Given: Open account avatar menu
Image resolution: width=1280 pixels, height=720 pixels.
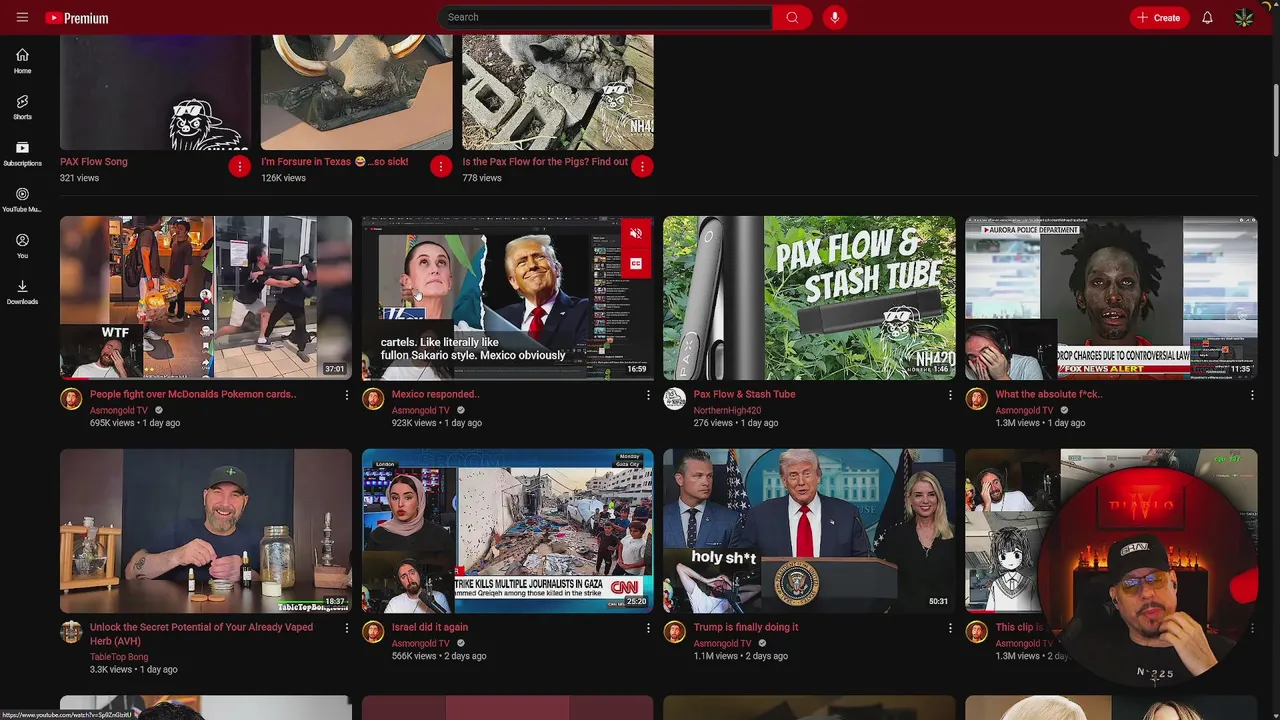Looking at the screenshot, I should [x=1244, y=17].
